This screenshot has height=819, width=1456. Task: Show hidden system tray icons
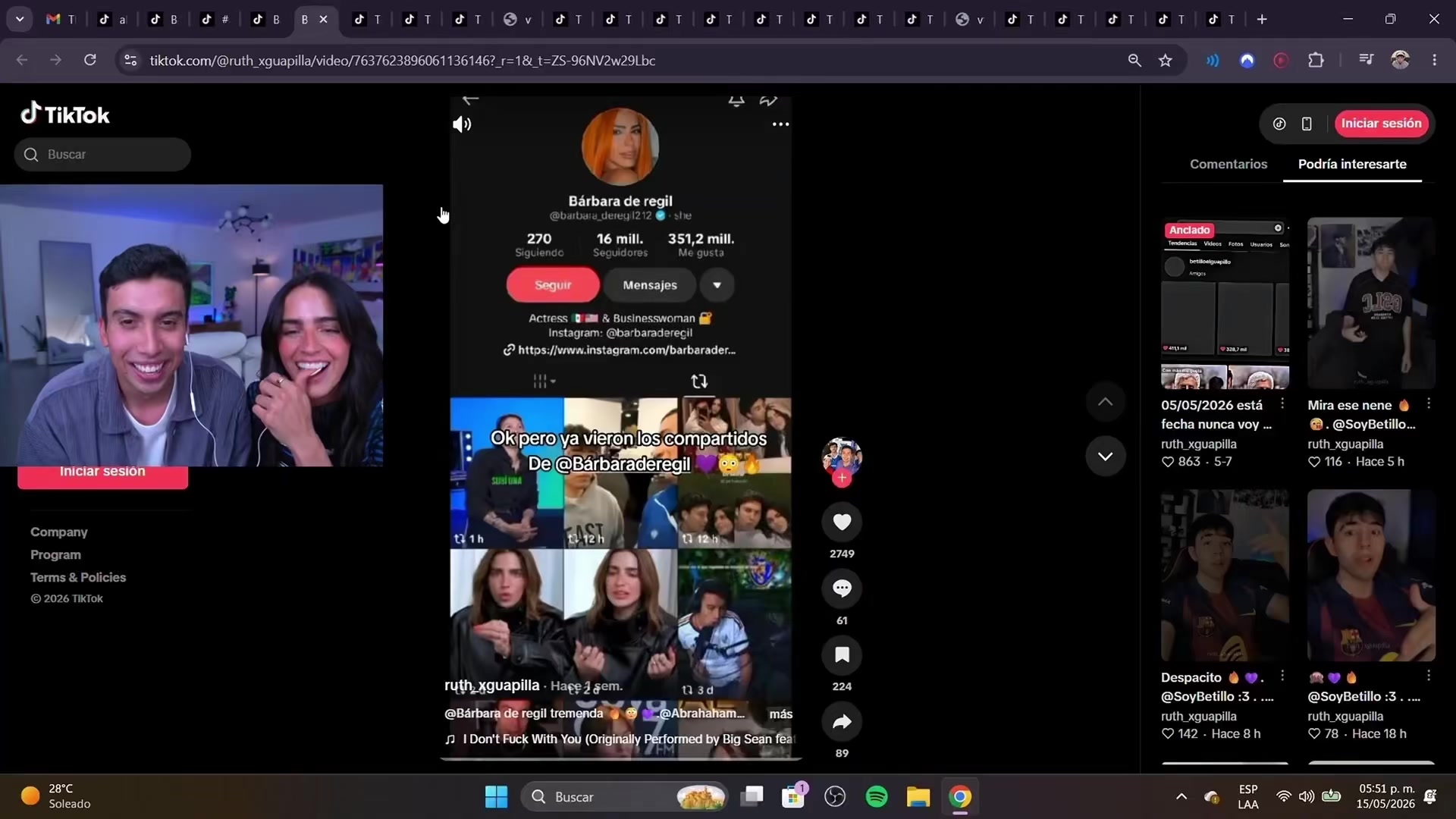pyautogui.click(x=1181, y=796)
